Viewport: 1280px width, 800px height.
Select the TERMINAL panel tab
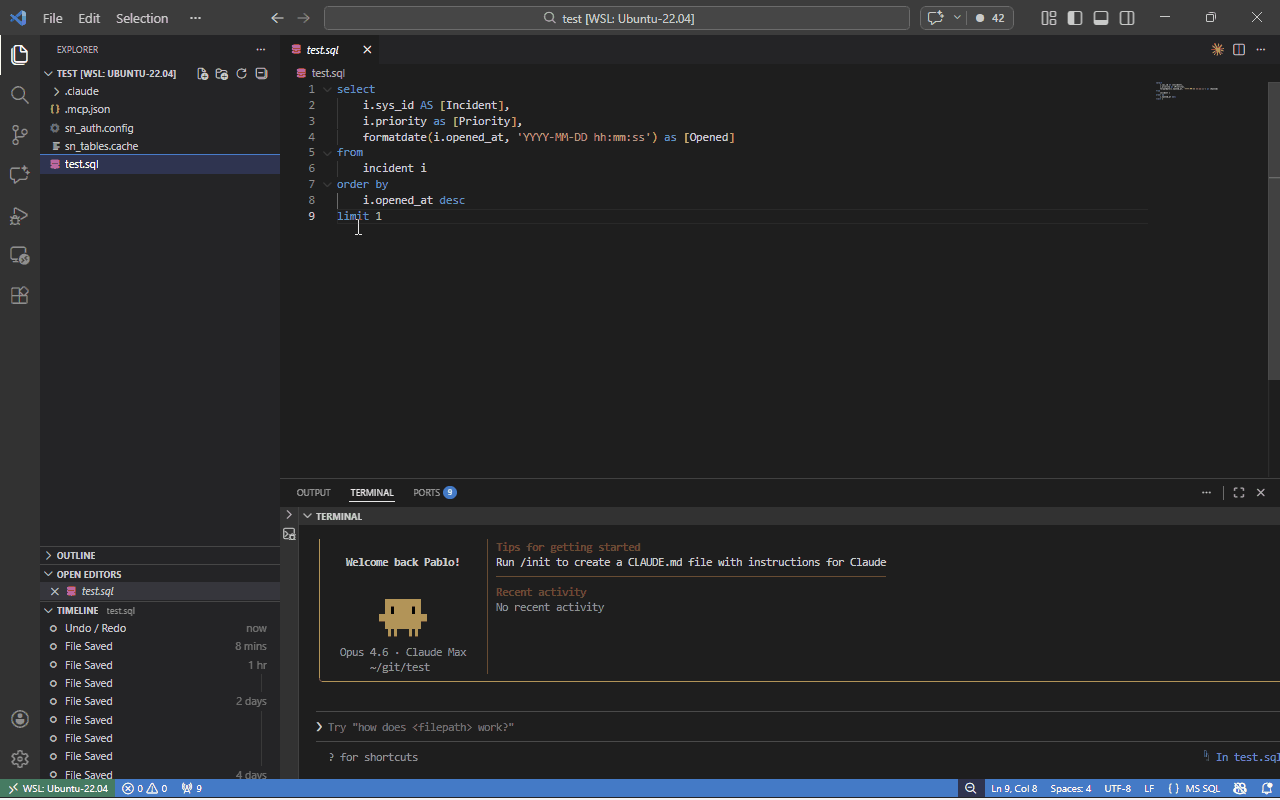click(372, 492)
